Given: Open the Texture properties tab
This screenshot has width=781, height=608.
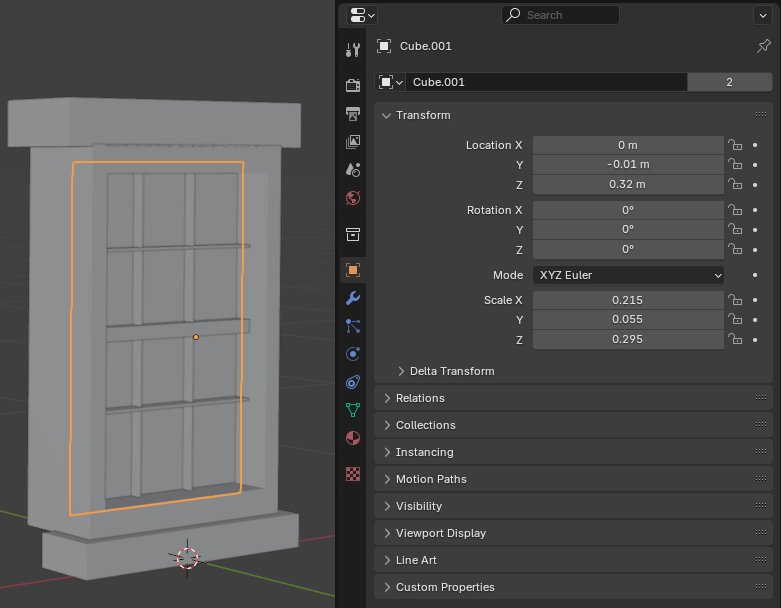Looking at the screenshot, I should tap(353, 474).
